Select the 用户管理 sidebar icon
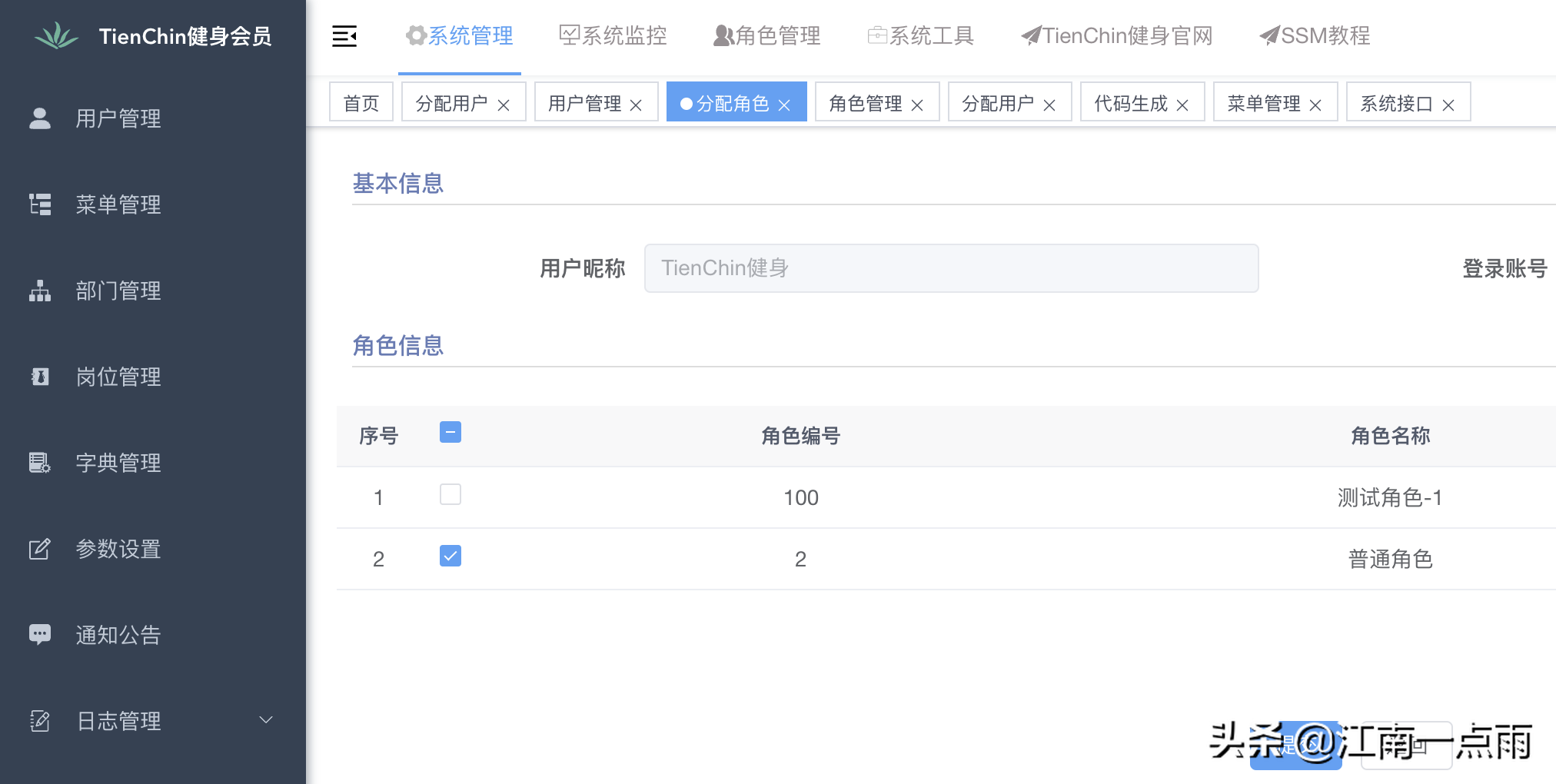This screenshot has width=1556, height=784. pyautogui.click(x=39, y=118)
